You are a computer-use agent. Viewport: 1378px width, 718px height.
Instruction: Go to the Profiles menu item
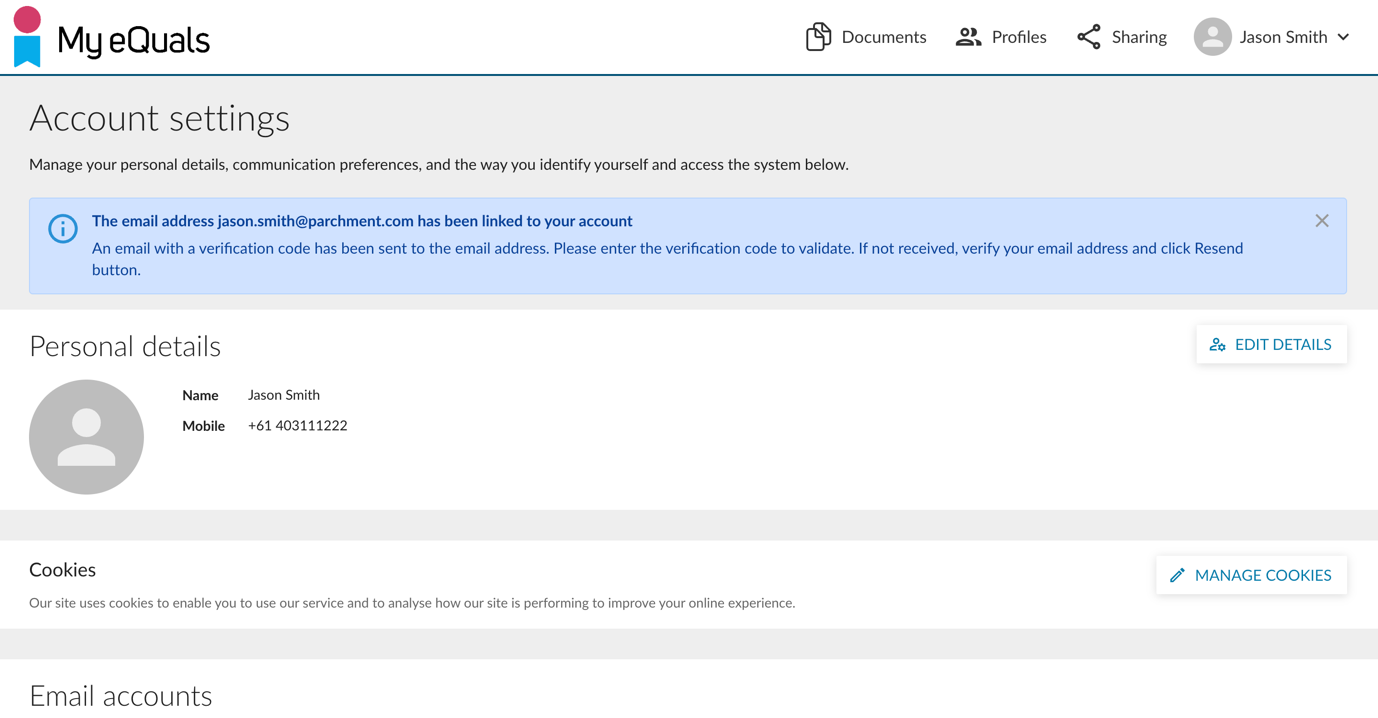click(x=1001, y=37)
